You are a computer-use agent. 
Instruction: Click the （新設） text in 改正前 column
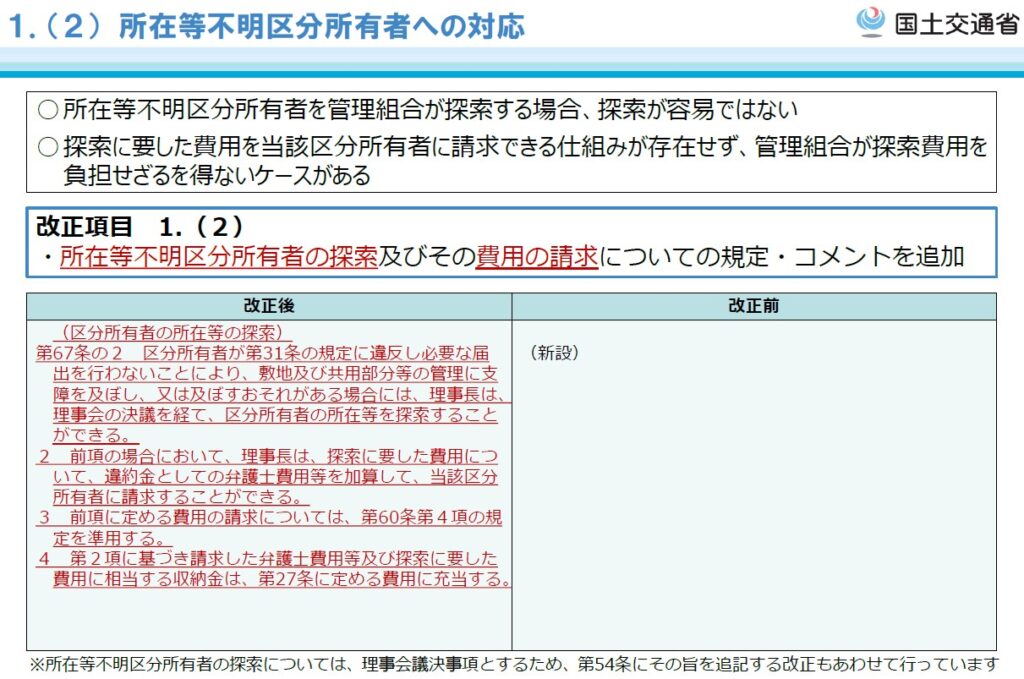(554, 353)
